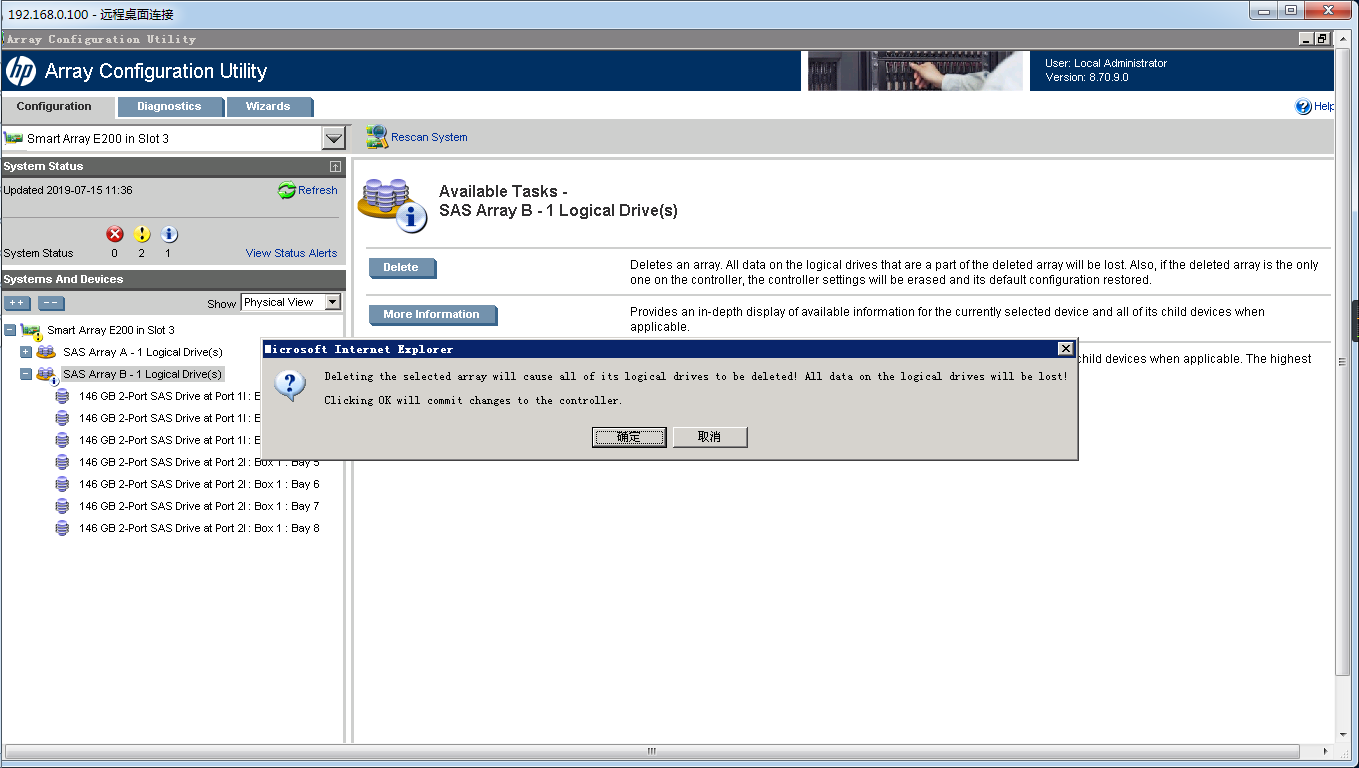Click the drive icon for Bay 7
This screenshot has width=1359, height=768.
(62, 506)
